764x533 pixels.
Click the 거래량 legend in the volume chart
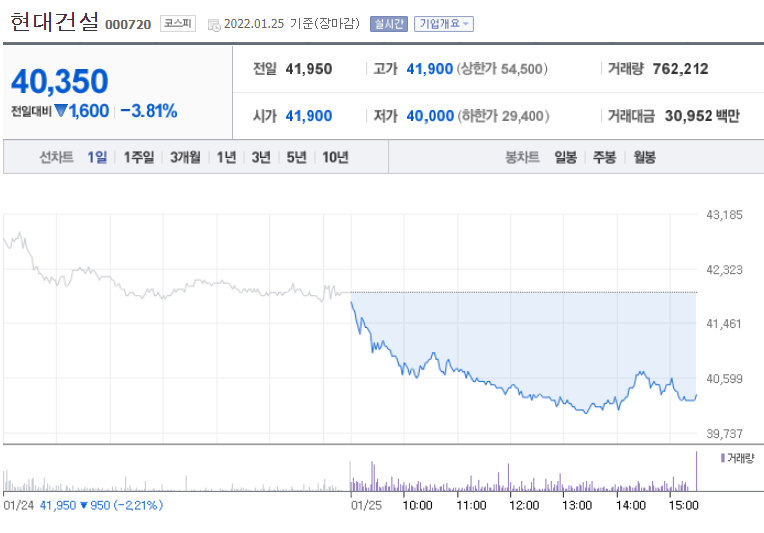point(737,458)
